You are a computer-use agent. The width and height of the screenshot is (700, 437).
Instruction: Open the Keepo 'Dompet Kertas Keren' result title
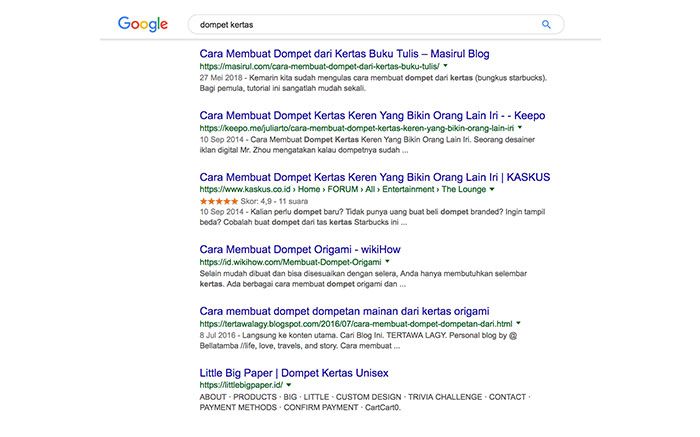[x=372, y=115]
